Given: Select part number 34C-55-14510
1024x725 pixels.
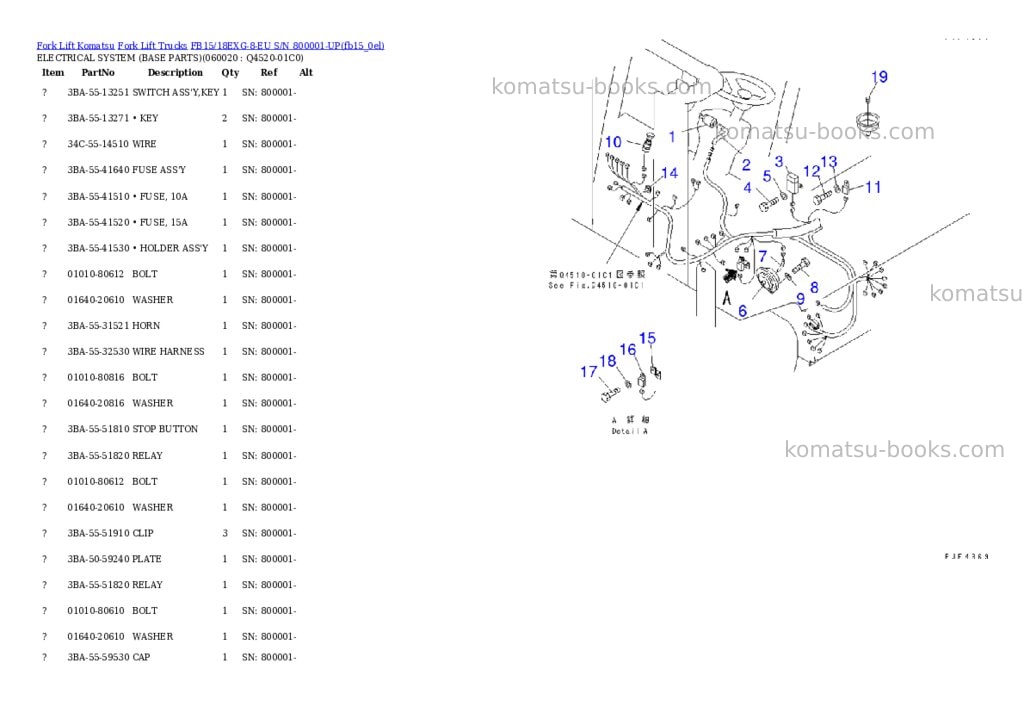Looking at the screenshot, I should pyautogui.click(x=98, y=144).
